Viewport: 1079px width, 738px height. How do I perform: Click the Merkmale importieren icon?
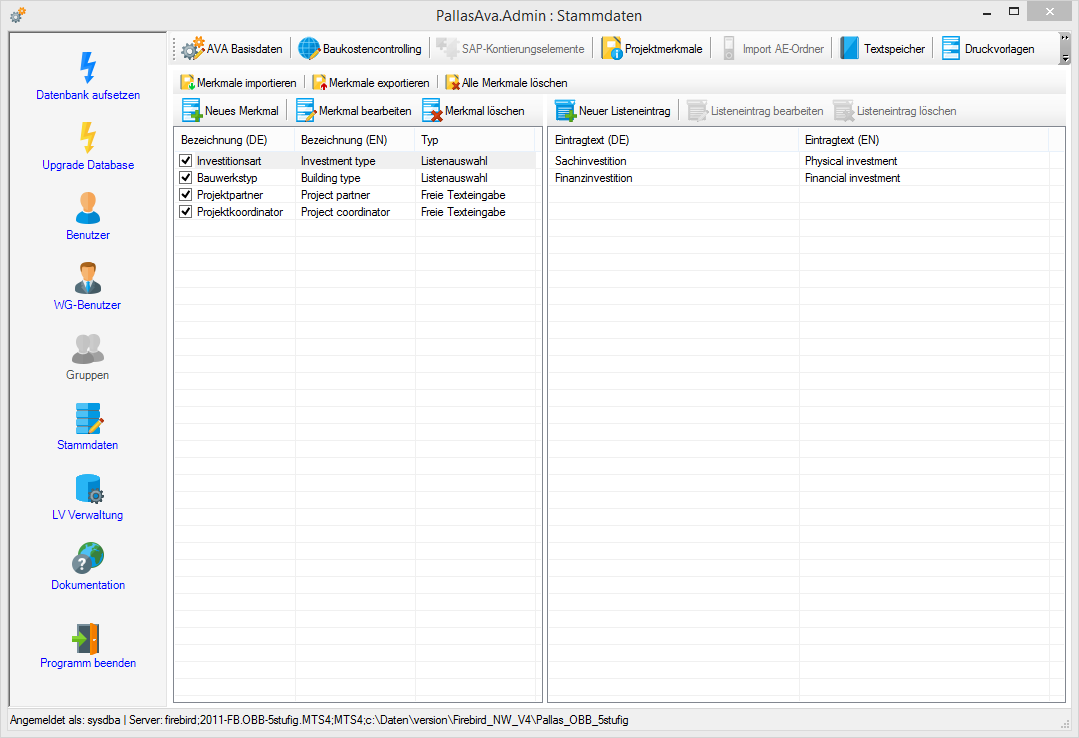pos(187,83)
